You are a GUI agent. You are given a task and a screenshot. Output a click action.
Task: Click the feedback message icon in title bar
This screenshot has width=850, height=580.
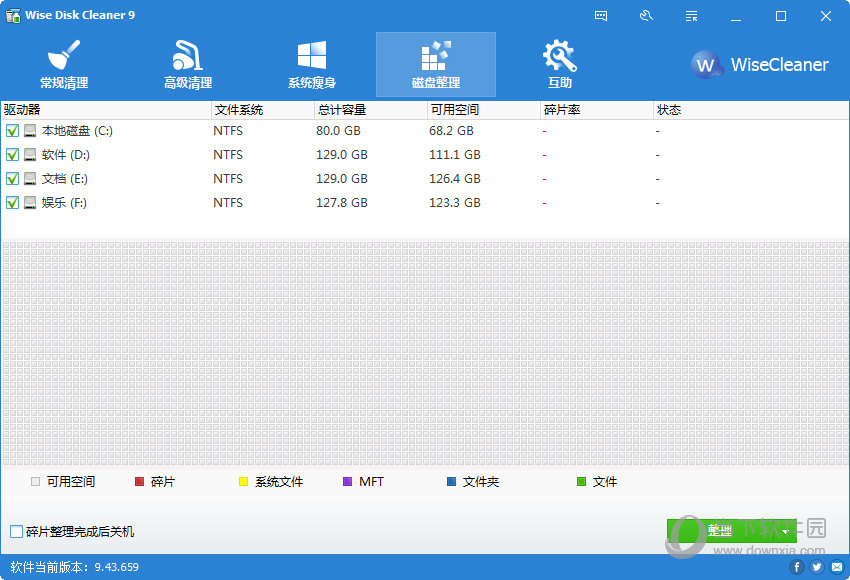point(601,16)
